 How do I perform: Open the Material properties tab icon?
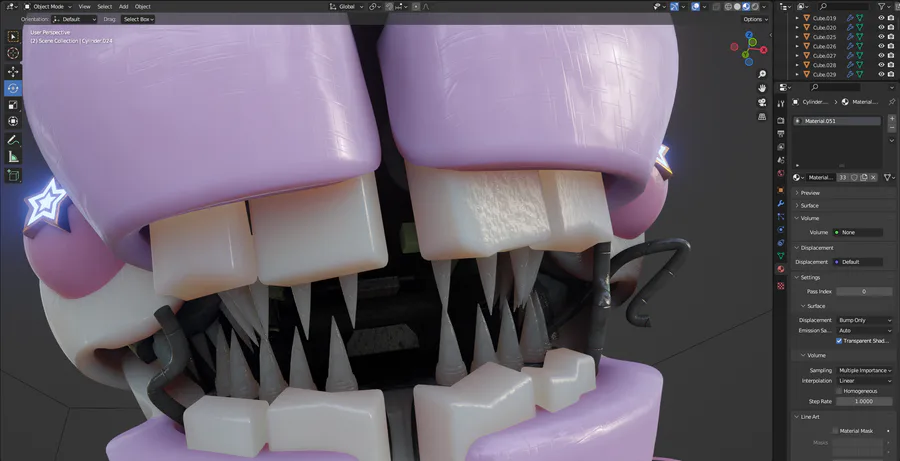(781, 269)
